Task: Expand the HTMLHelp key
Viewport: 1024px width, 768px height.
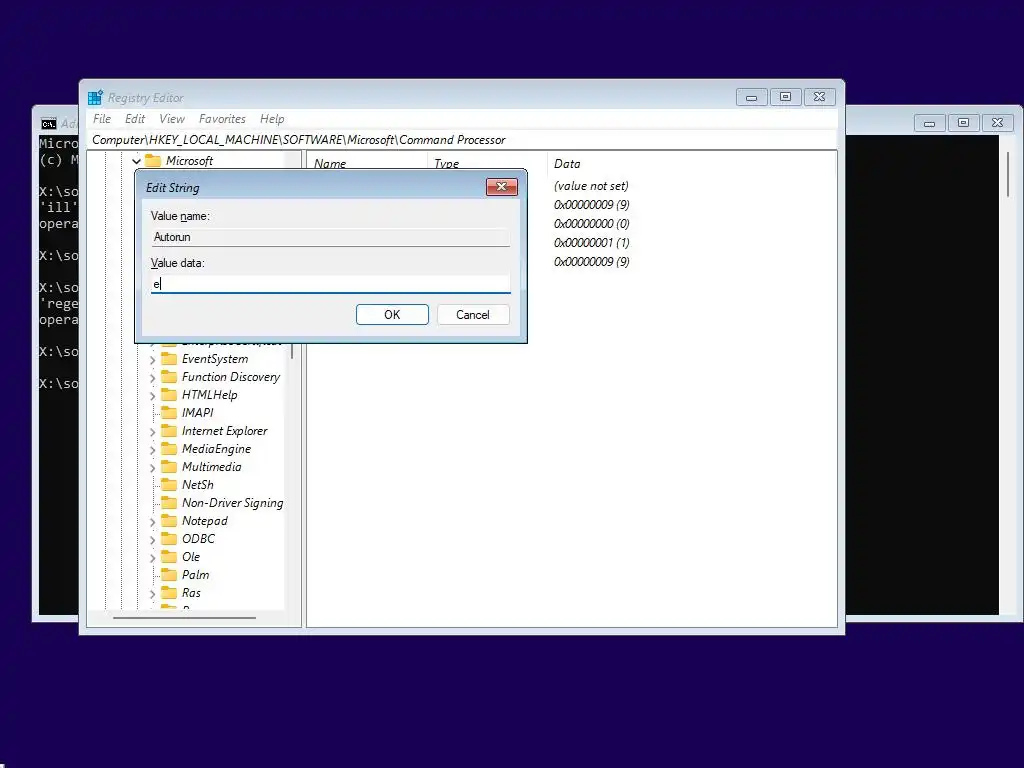Action: pos(152,396)
